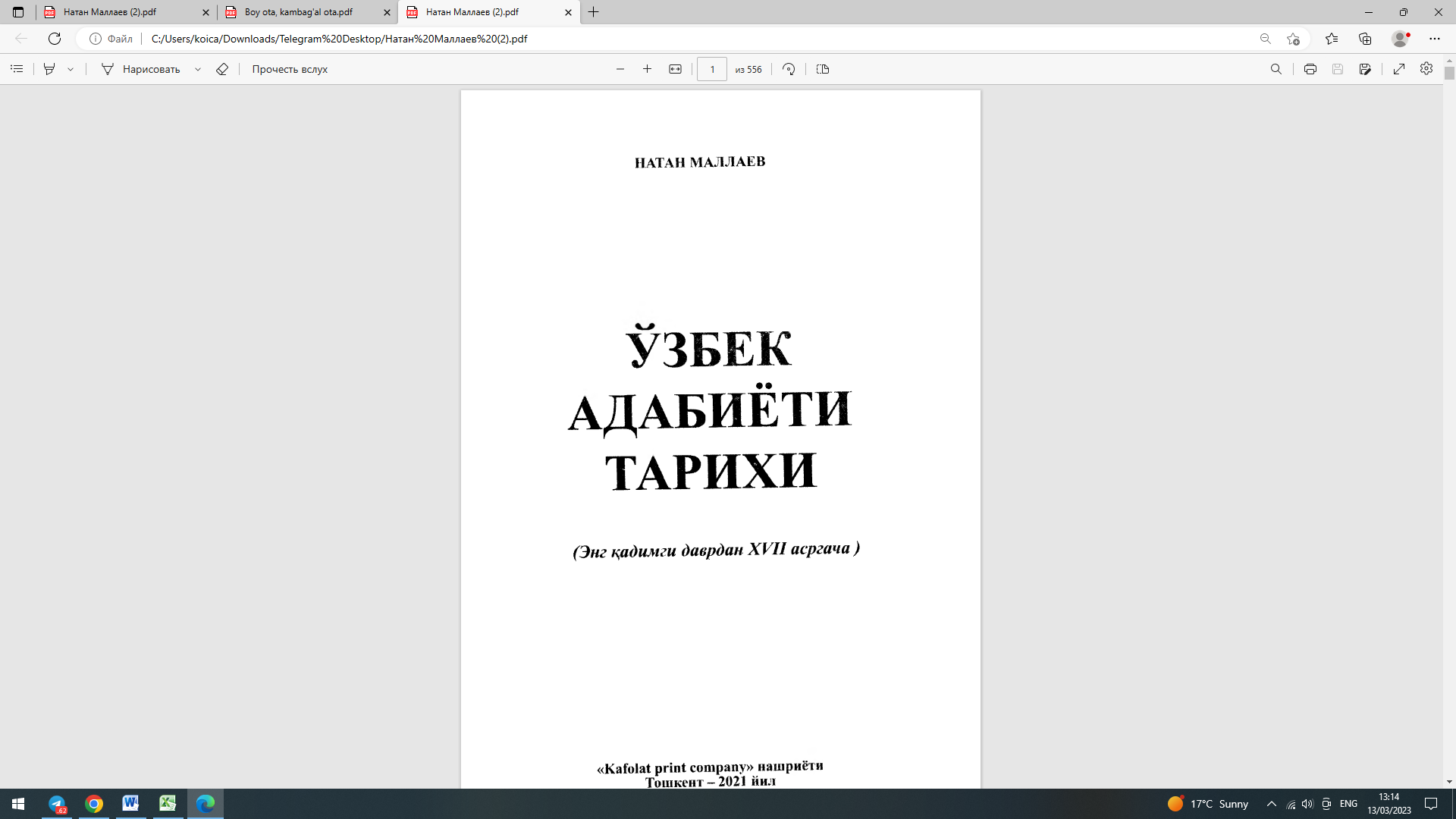Click Microsoft Edge taskbar icon
The width and height of the screenshot is (1456, 819).
tap(205, 804)
